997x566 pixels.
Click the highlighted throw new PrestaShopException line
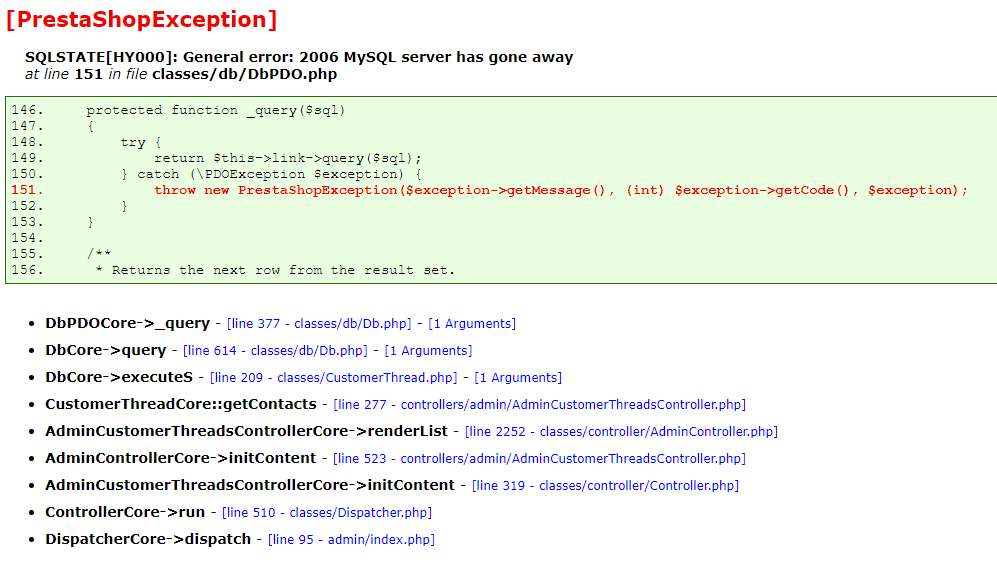561,190
